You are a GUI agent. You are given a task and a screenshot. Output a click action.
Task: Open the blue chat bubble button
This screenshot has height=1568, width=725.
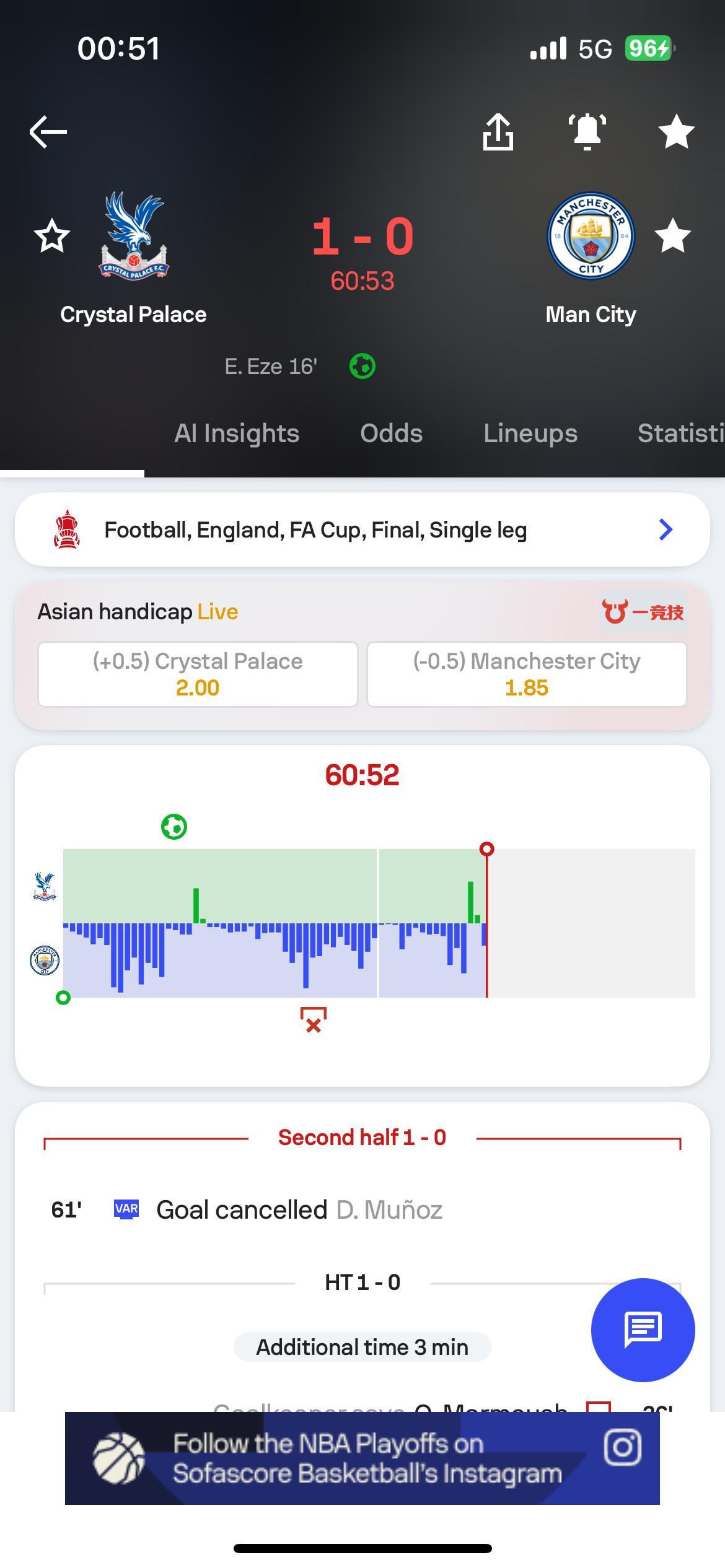pyautogui.click(x=643, y=1330)
